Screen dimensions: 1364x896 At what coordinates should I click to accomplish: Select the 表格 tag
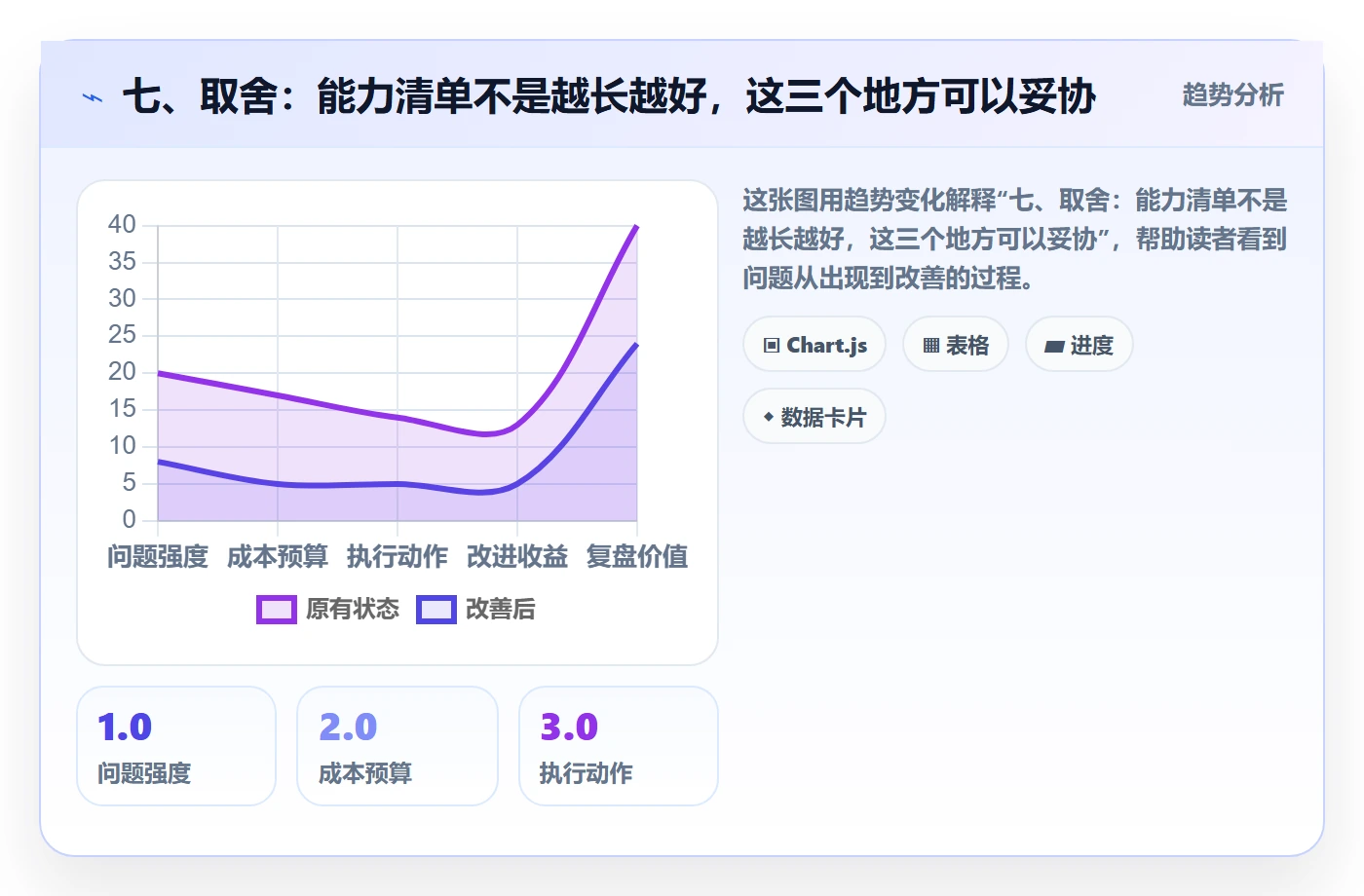click(x=956, y=345)
